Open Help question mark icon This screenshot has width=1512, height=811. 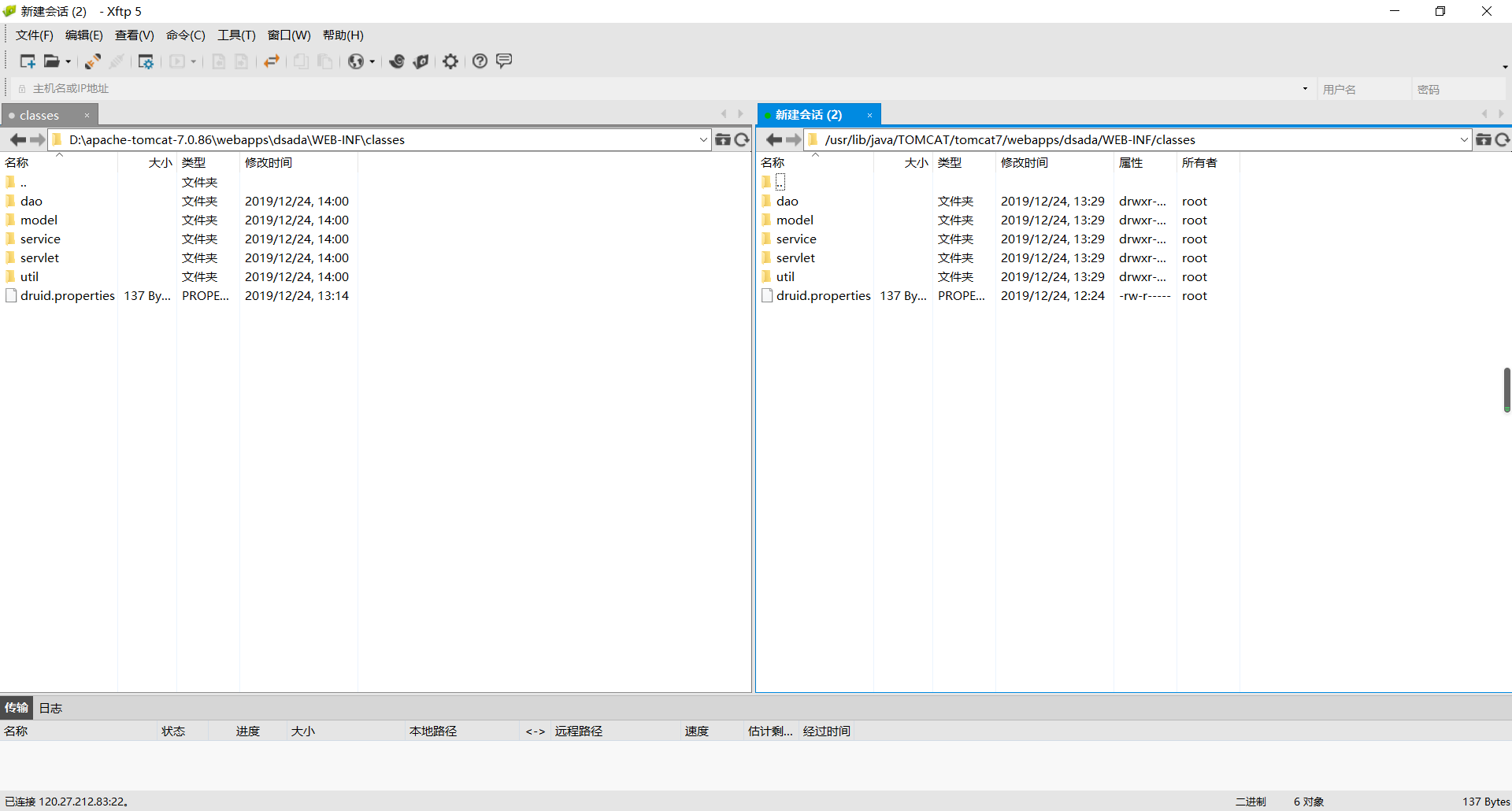pos(480,61)
